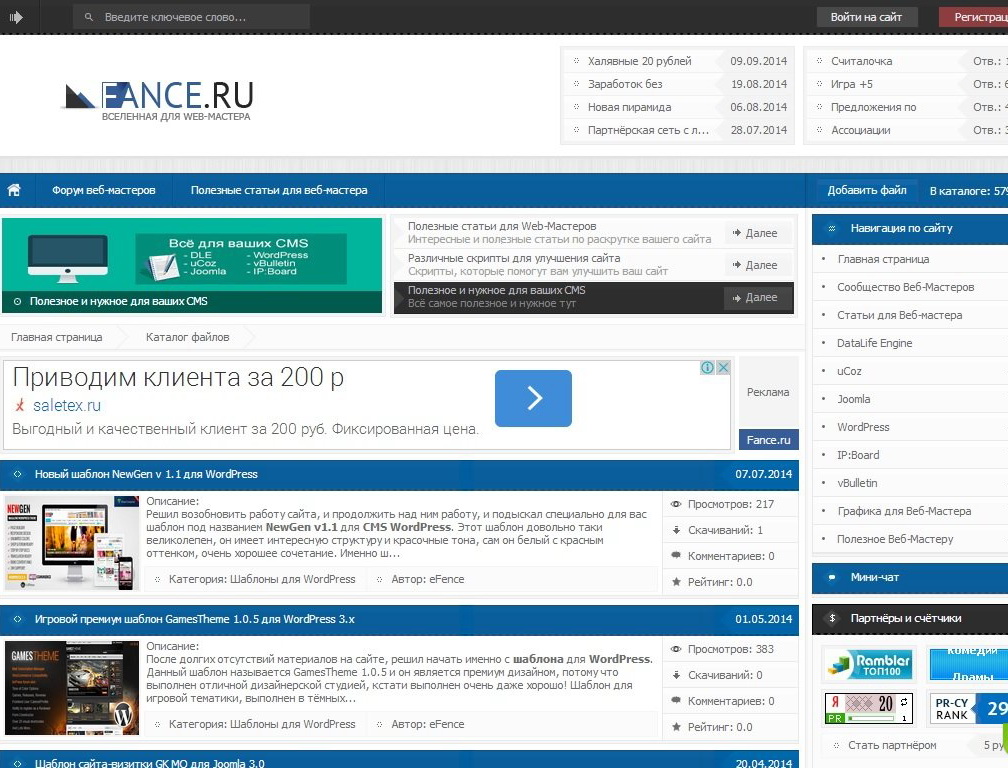This screenshot has width=1008, height=768.
Task: Open the 'Игра +5' forum topic
Action: (852, 84)
